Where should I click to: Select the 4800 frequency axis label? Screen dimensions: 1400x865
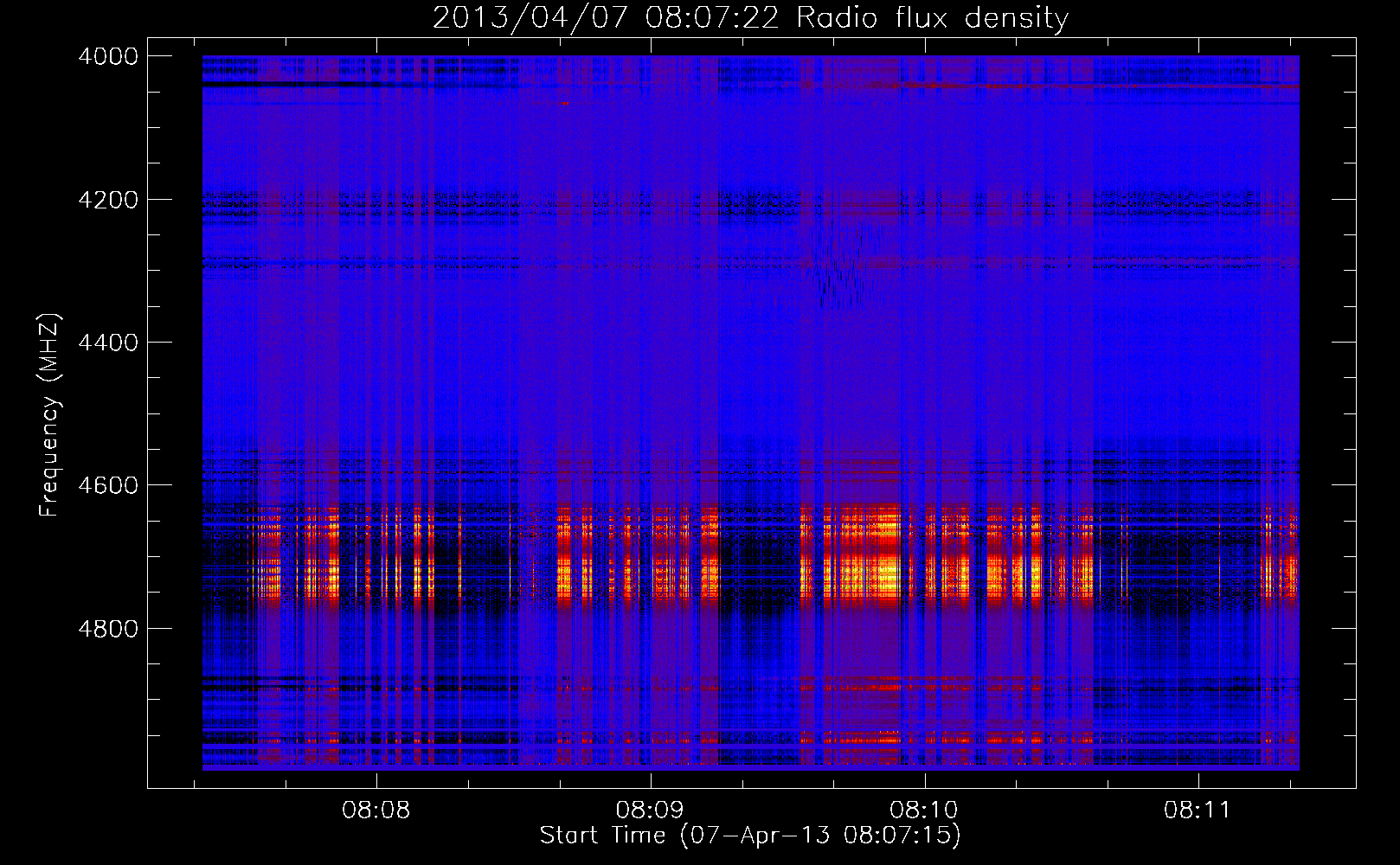click(108, 628)
